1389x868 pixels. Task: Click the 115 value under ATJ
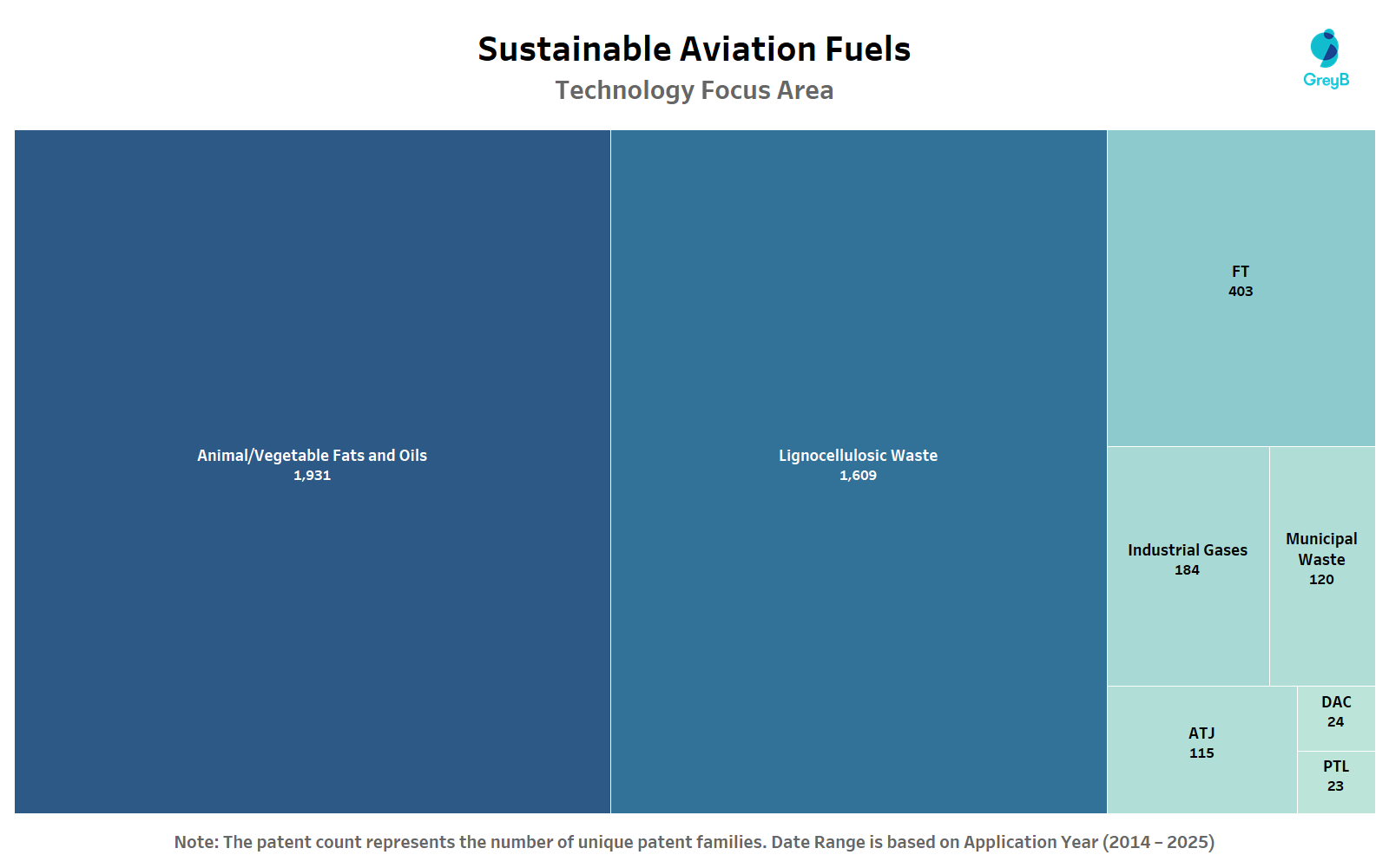click(1201, 753)
